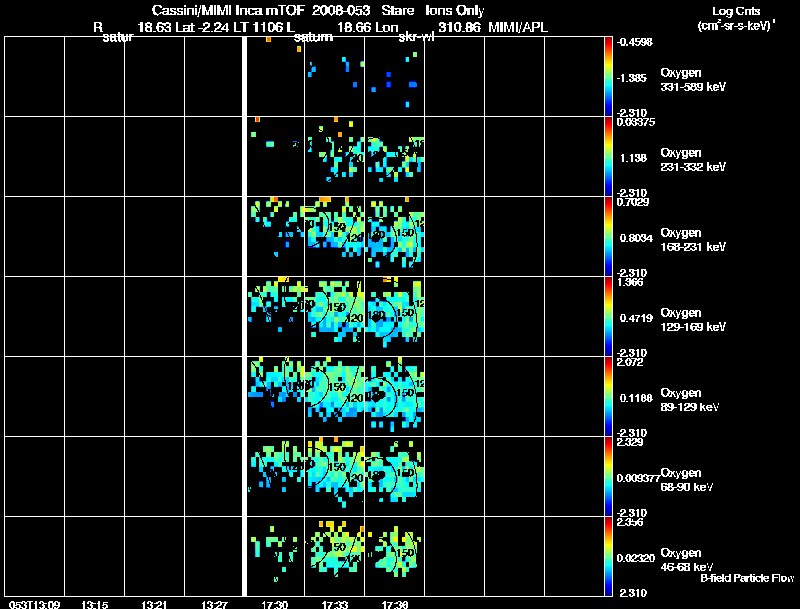
Task: Click the colorbar beside Oxygen 331-589 keV
Action: (608, 76)
